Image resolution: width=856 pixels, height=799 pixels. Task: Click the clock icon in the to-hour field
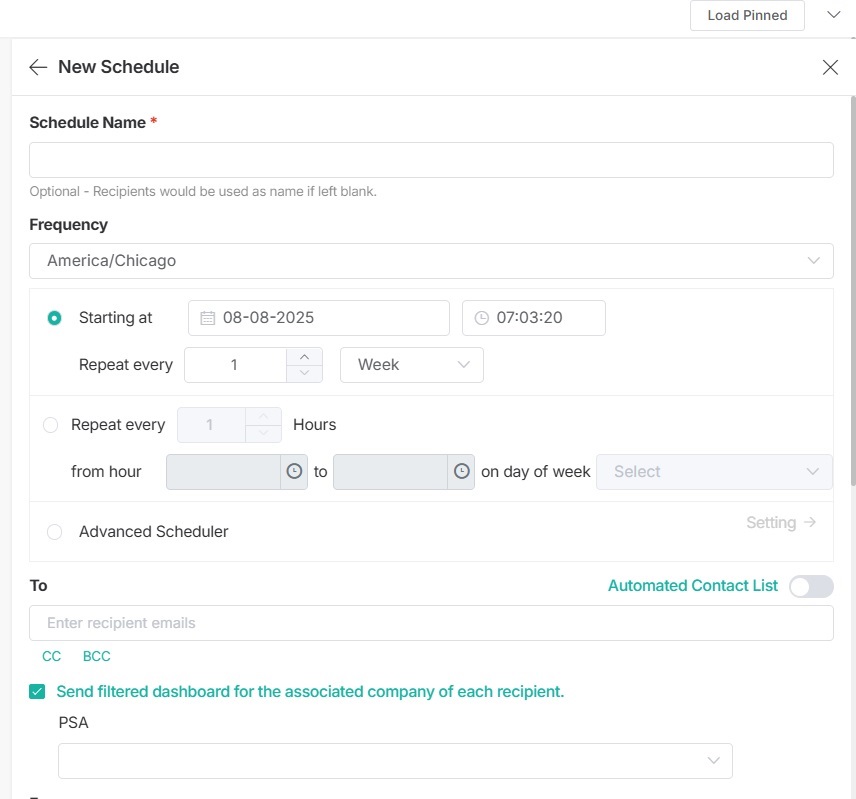point(461,472)
